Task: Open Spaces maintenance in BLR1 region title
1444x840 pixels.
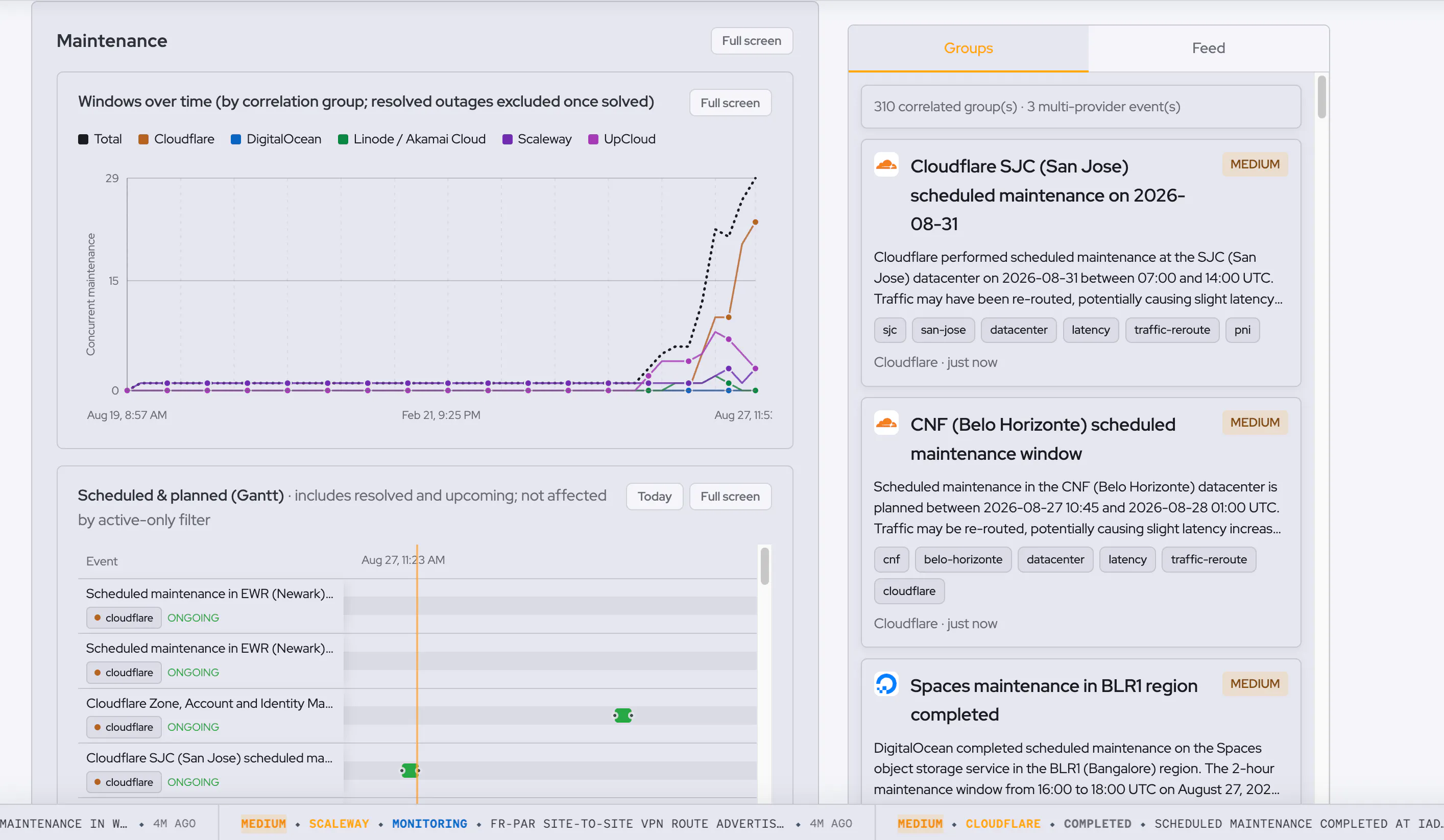Action: pyautogui.click(x=1053, y=700)
